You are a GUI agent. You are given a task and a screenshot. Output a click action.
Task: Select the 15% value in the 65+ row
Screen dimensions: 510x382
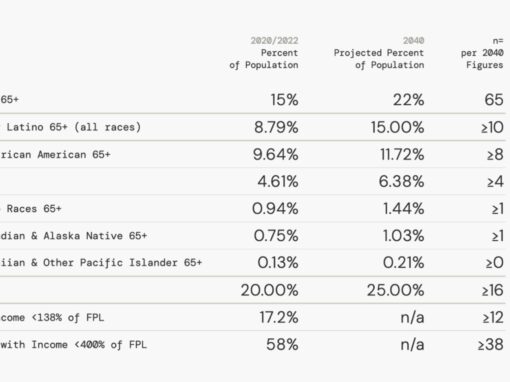(x=284, y=100)
